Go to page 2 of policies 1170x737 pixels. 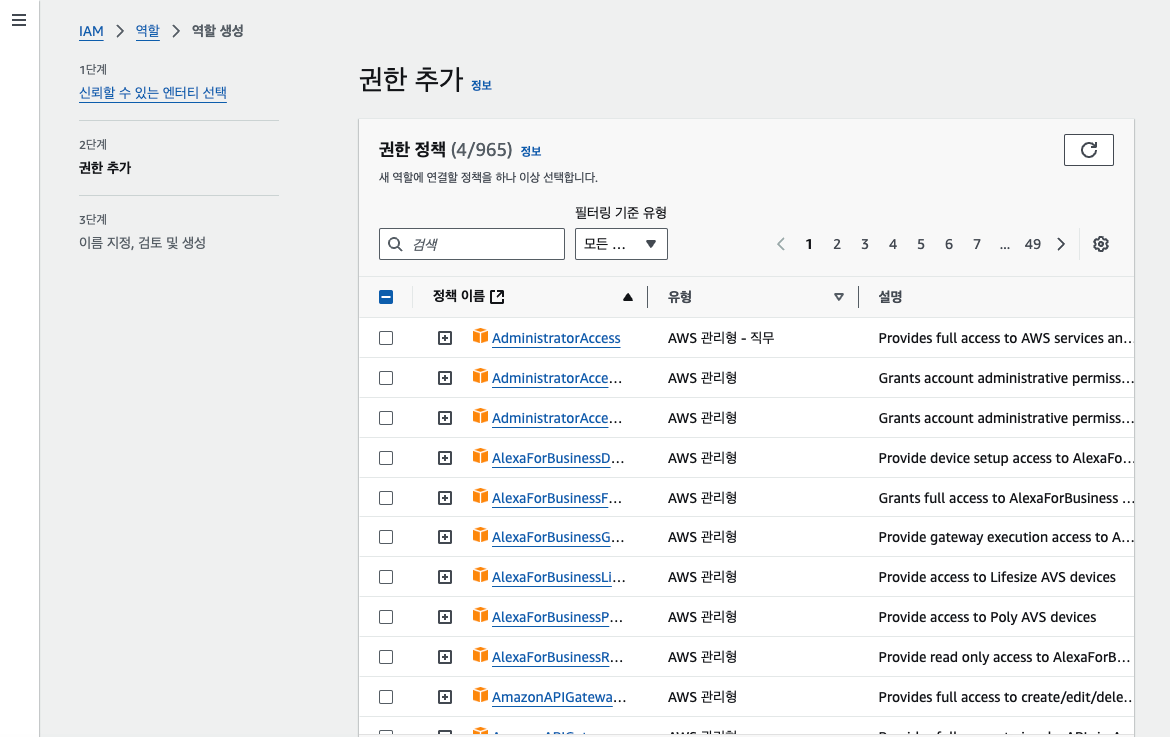837,244
